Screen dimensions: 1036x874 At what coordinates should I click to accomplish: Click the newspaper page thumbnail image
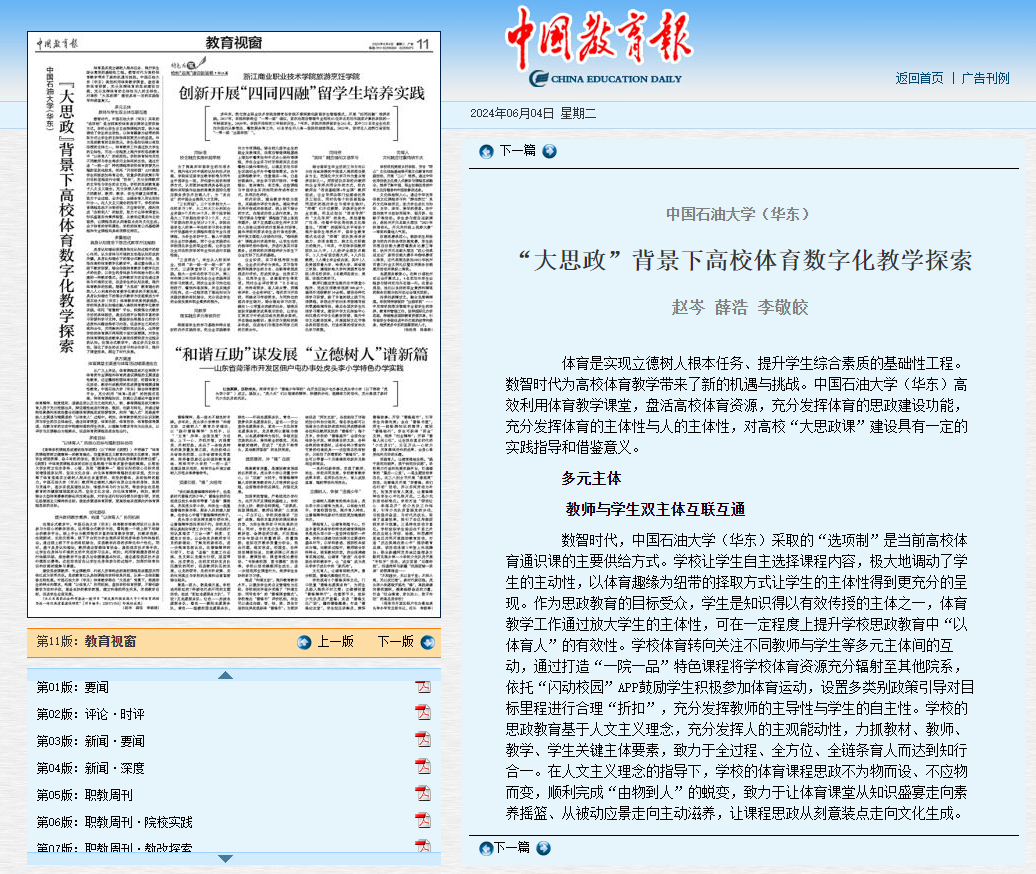pyautogui.click(x=234, y=324)
